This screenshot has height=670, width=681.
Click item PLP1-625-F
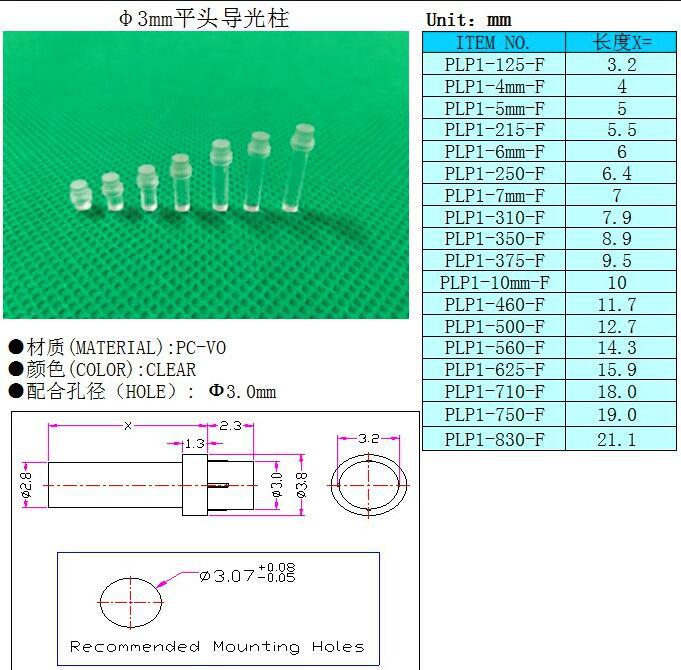click(x=494, y=370)
